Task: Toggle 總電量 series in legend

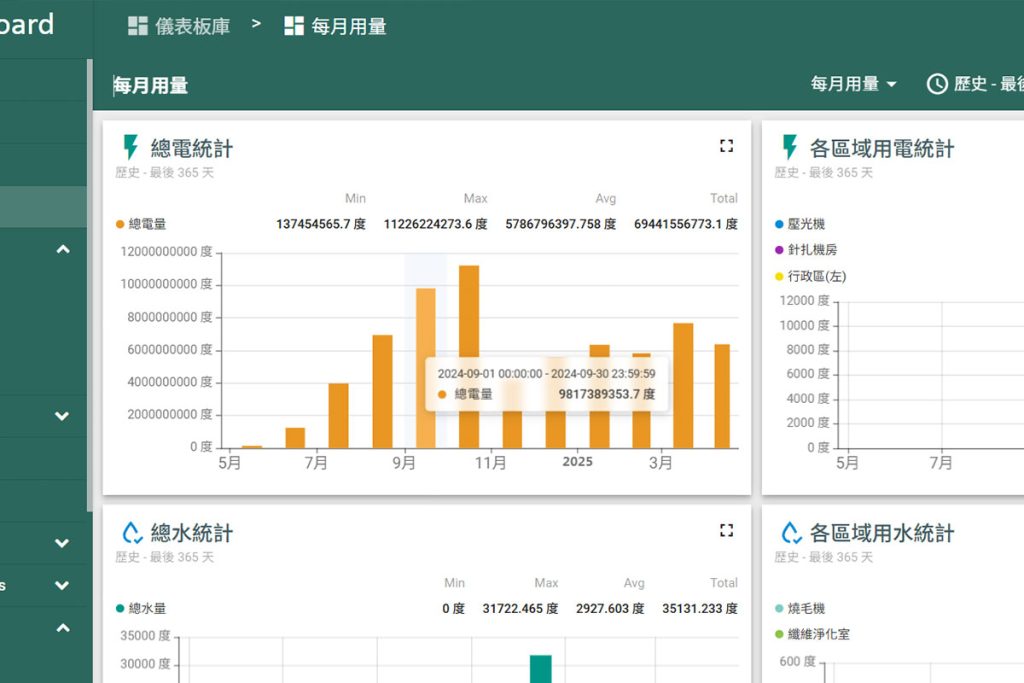Action: coord(147,225)
